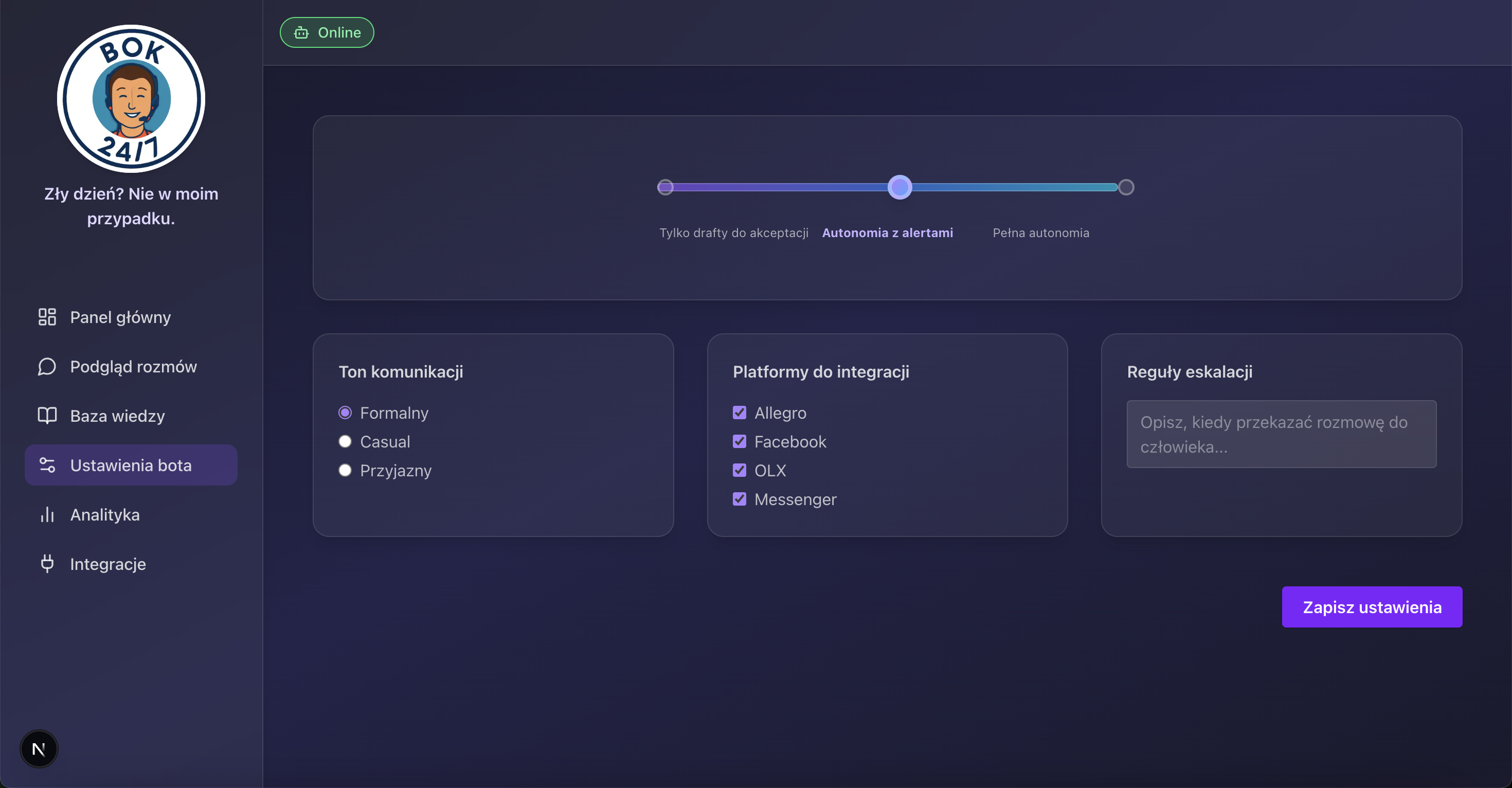Click the robot icon in the Online badge
Image resolution: width=1512 pixels, height=788 pixels.
click(302, 32)
